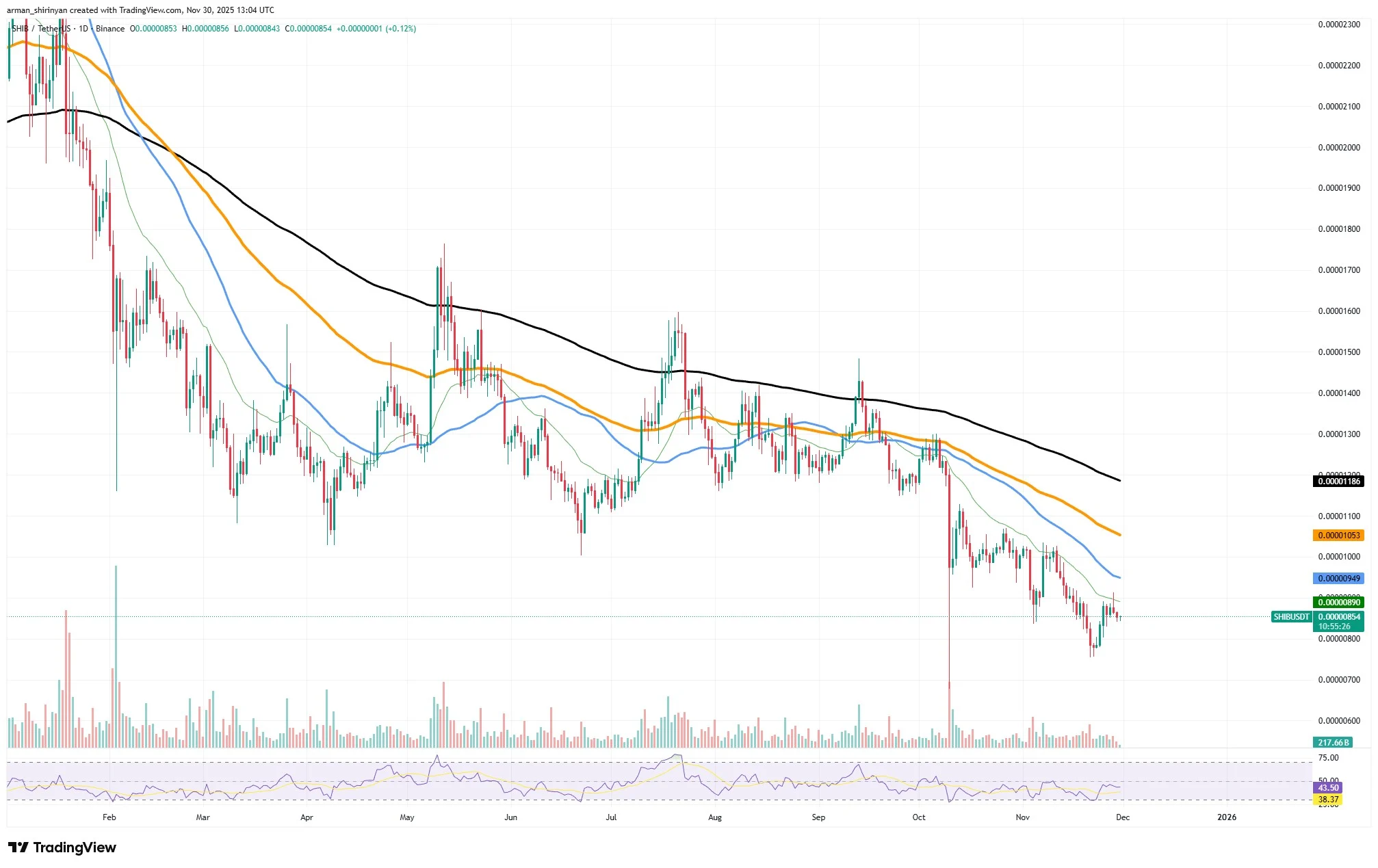Click the SHIBUSDT symbol tag on price line
The image size is (1378, 868).
coord(1291,617)
